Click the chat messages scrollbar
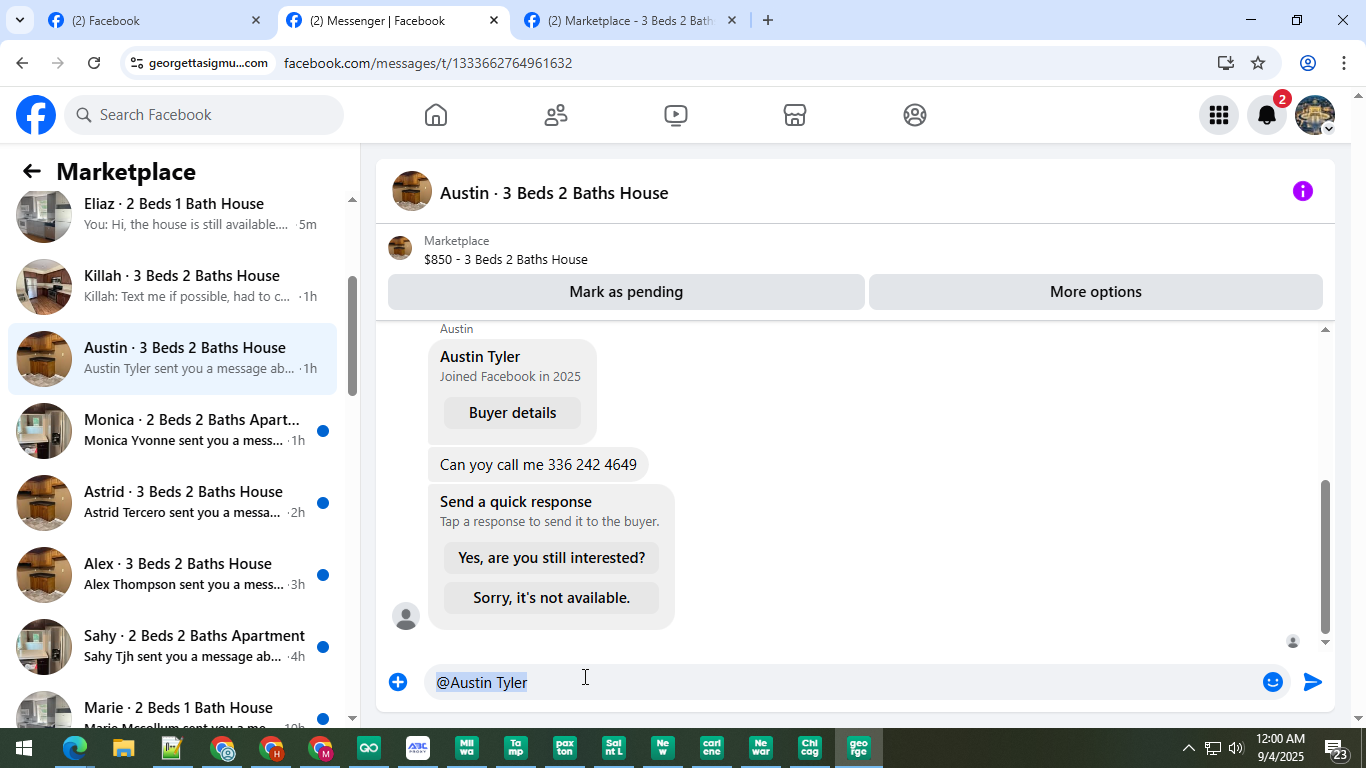 (1326, 557)
